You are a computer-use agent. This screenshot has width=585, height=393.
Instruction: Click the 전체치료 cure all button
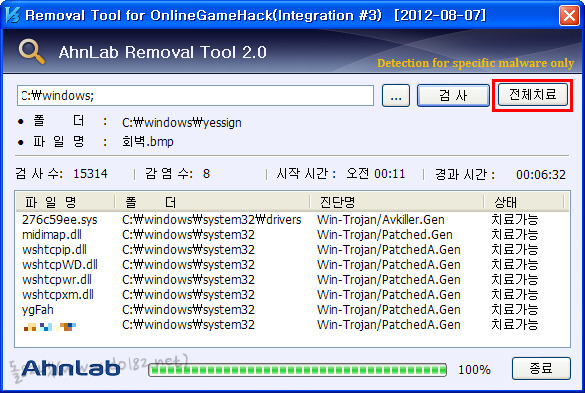pyautogui.click(x=532, y=95)
